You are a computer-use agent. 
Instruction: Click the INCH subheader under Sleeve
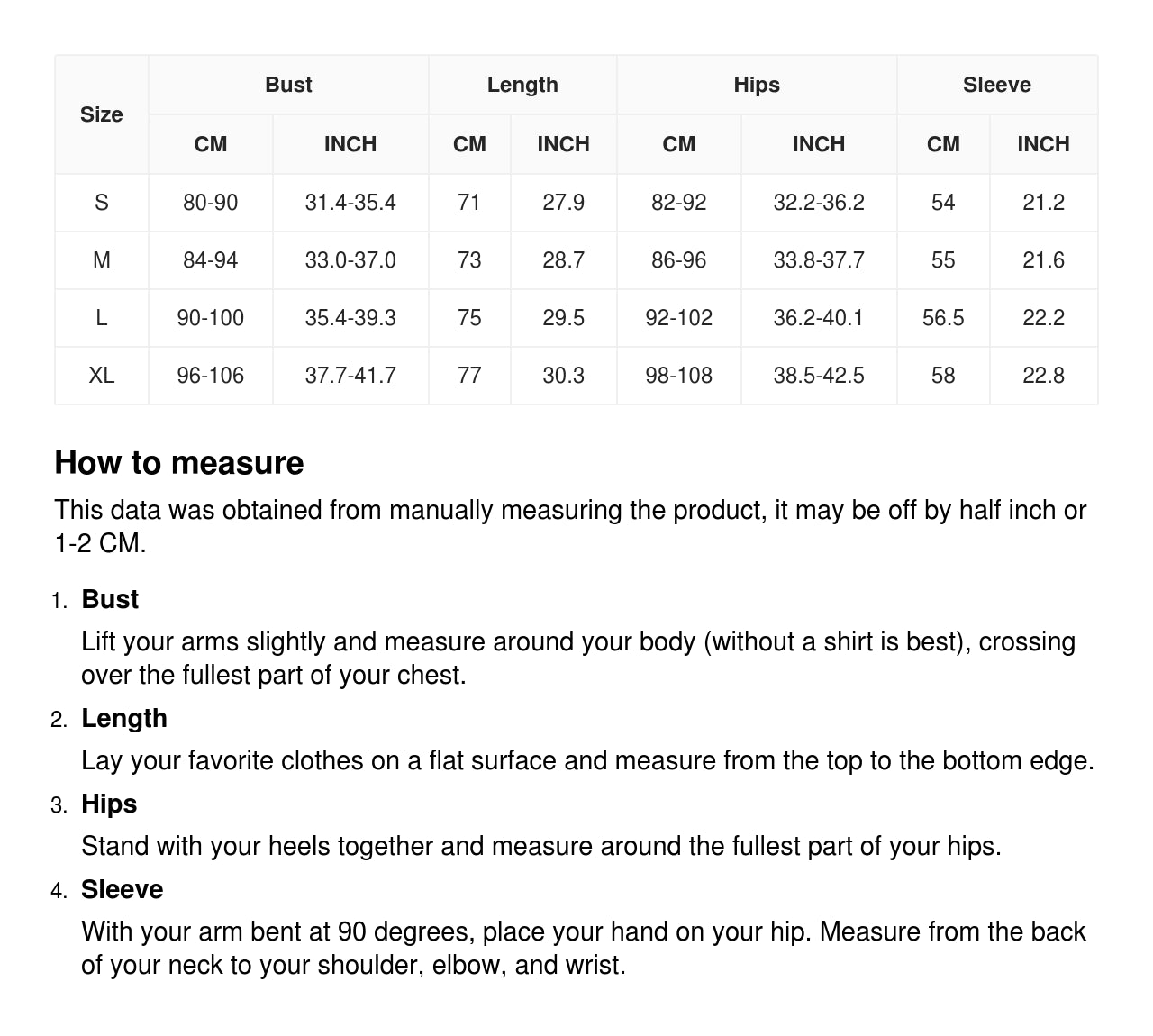pos(1043,144)
